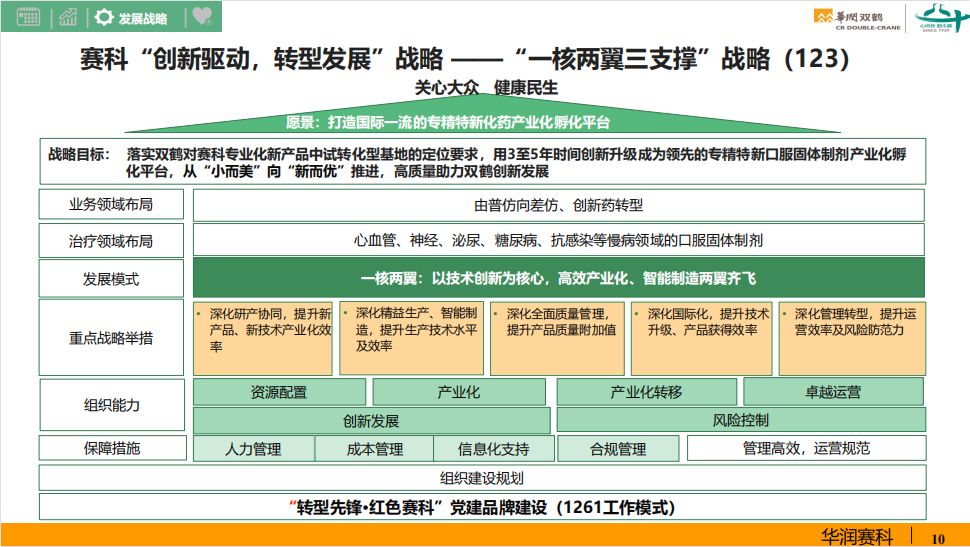Click the 风险控制 green bar
970x547 pixels.
click(740, 421)
